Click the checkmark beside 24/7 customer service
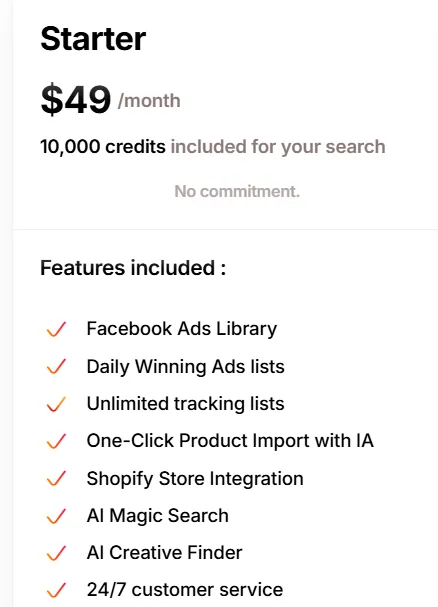This screenshot has width=438, height=607. [x=56, y=590]
